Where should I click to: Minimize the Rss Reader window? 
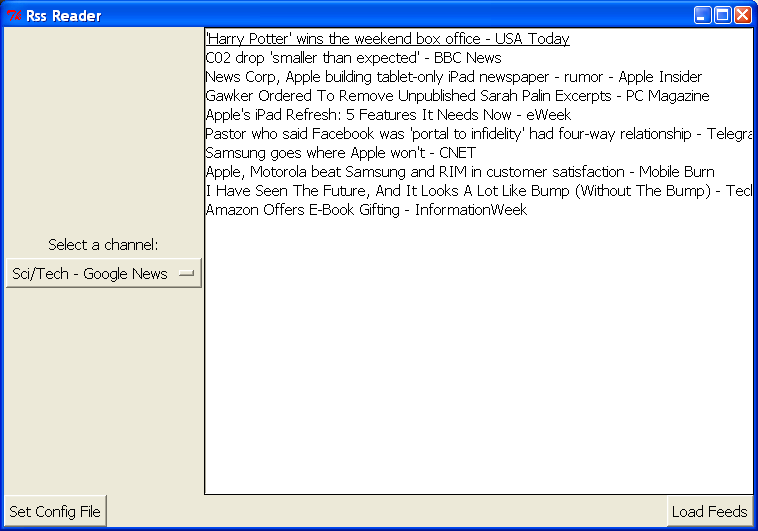[702, 15]
